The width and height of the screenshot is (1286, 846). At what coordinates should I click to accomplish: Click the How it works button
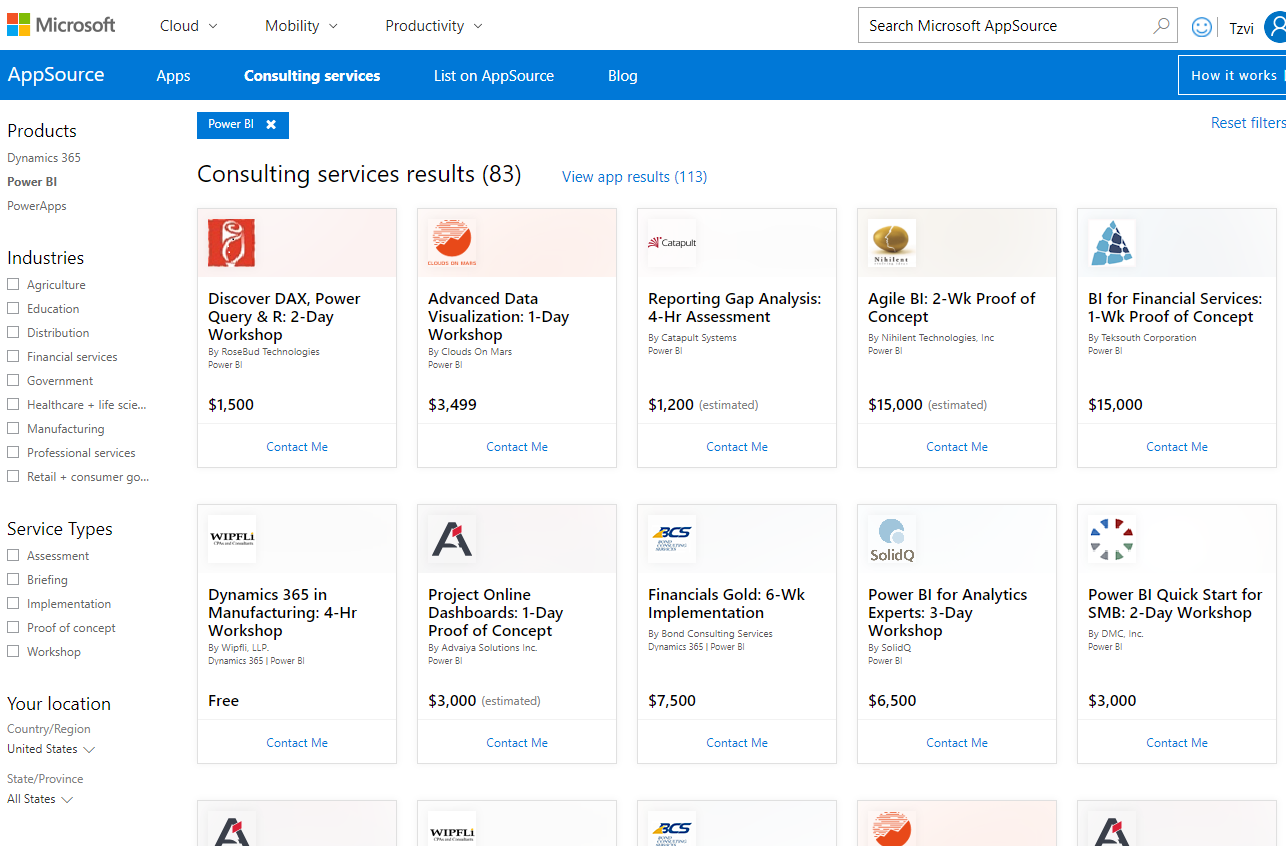[1233, 75]
